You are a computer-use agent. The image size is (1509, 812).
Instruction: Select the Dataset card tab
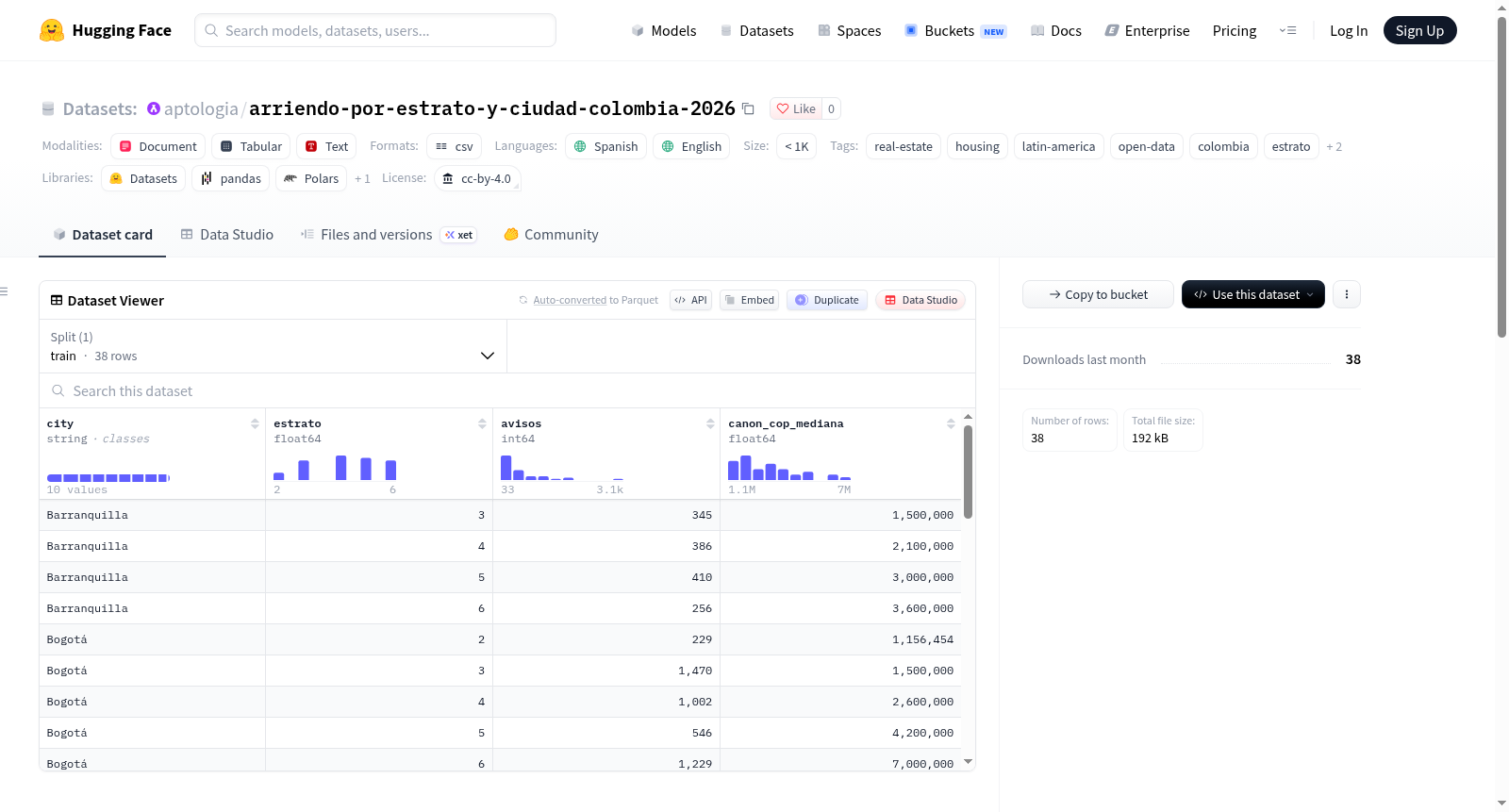pos(103,235)
